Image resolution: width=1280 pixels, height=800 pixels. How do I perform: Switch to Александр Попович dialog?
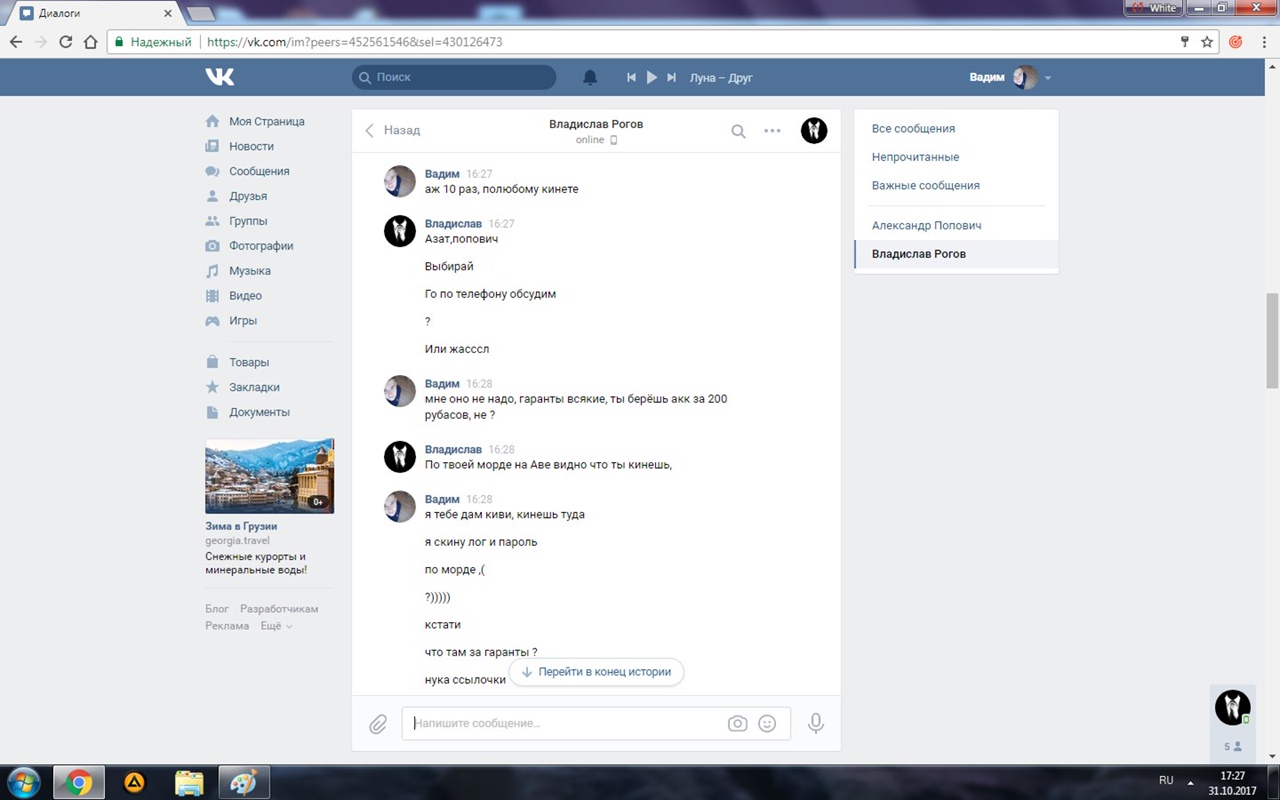pos(926,226)
